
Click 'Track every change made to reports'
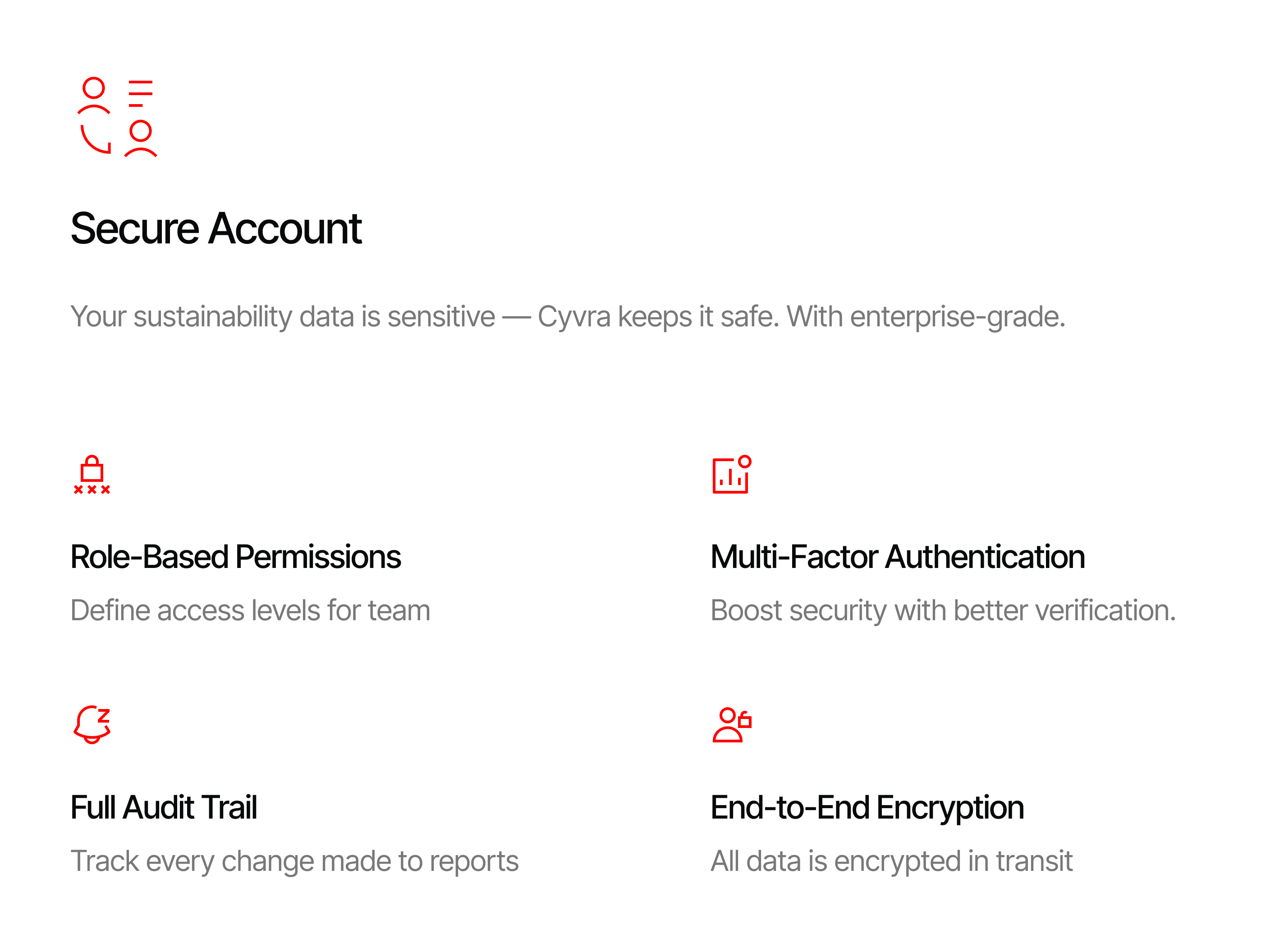[294, 861]
